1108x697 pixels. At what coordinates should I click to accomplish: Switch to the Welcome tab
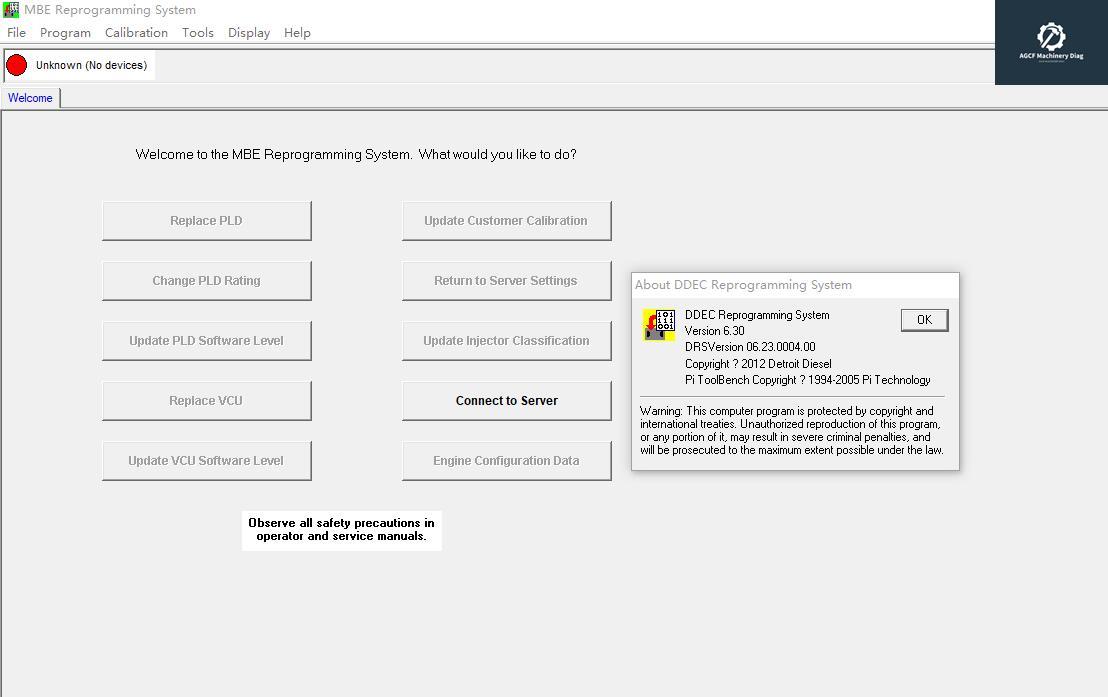29,97
